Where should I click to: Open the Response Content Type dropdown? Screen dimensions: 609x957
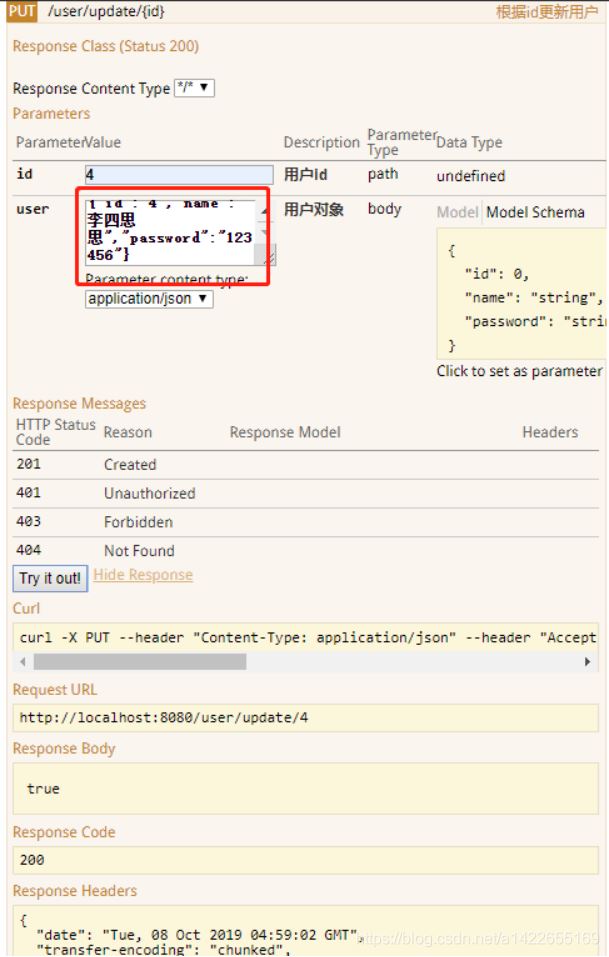pyautogui.click(x=194, y=88)
